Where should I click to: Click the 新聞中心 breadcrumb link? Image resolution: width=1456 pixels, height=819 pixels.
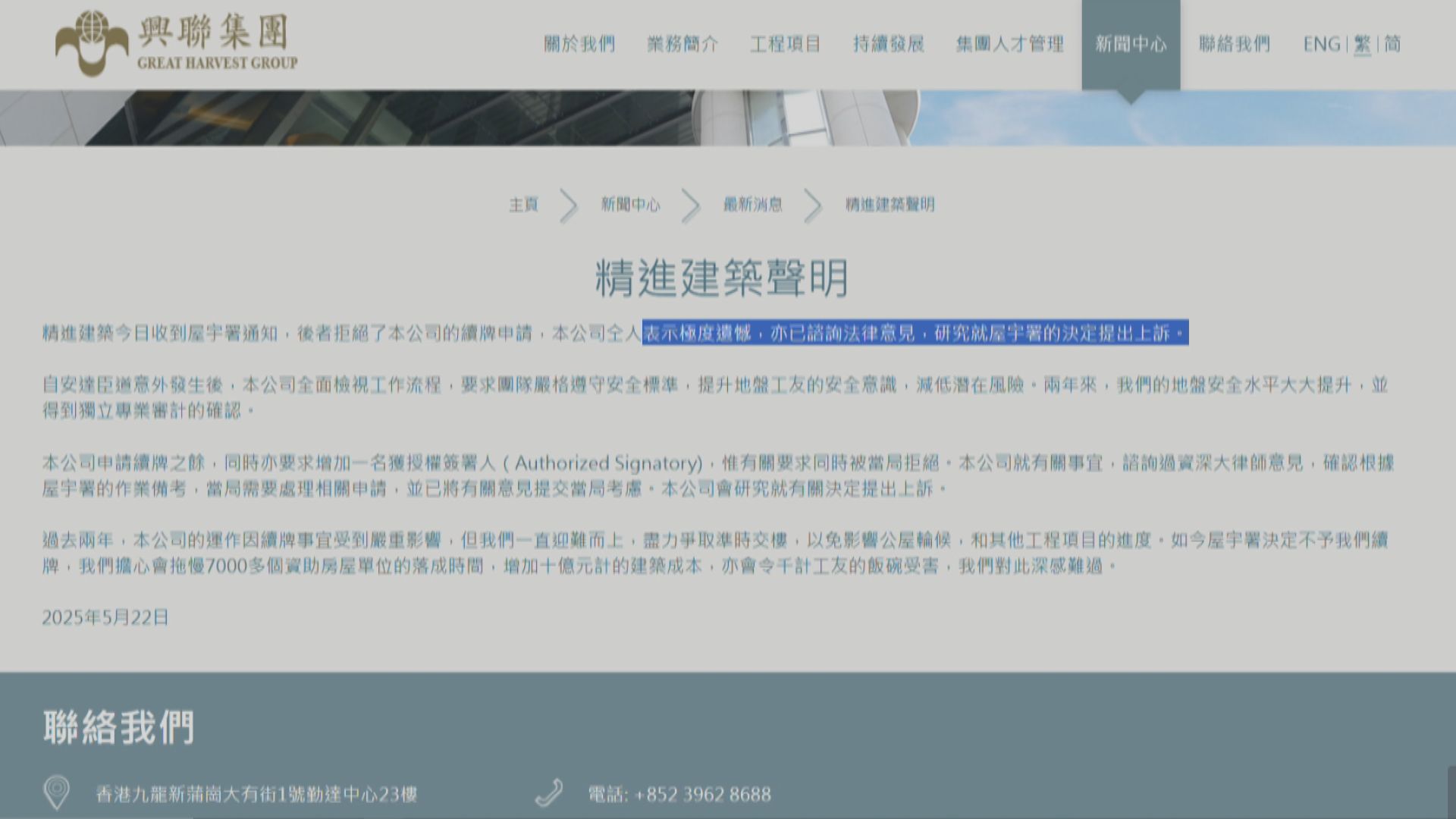coord(630,205)
